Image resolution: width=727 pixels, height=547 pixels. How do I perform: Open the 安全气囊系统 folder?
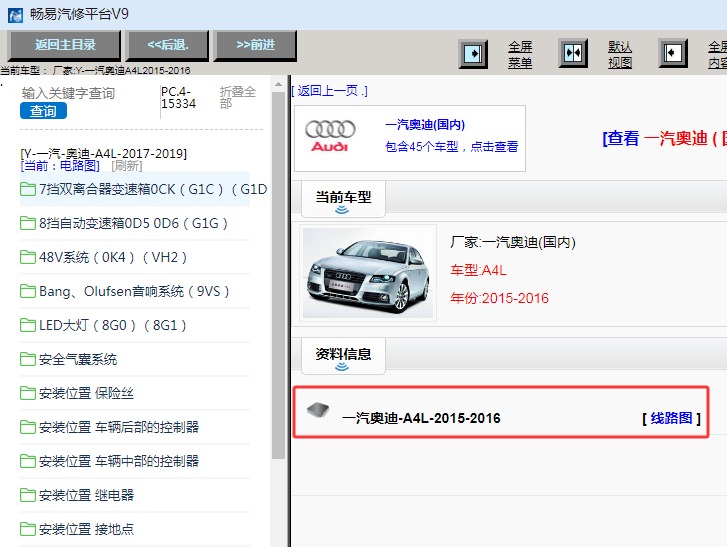[x=135, y=359]
